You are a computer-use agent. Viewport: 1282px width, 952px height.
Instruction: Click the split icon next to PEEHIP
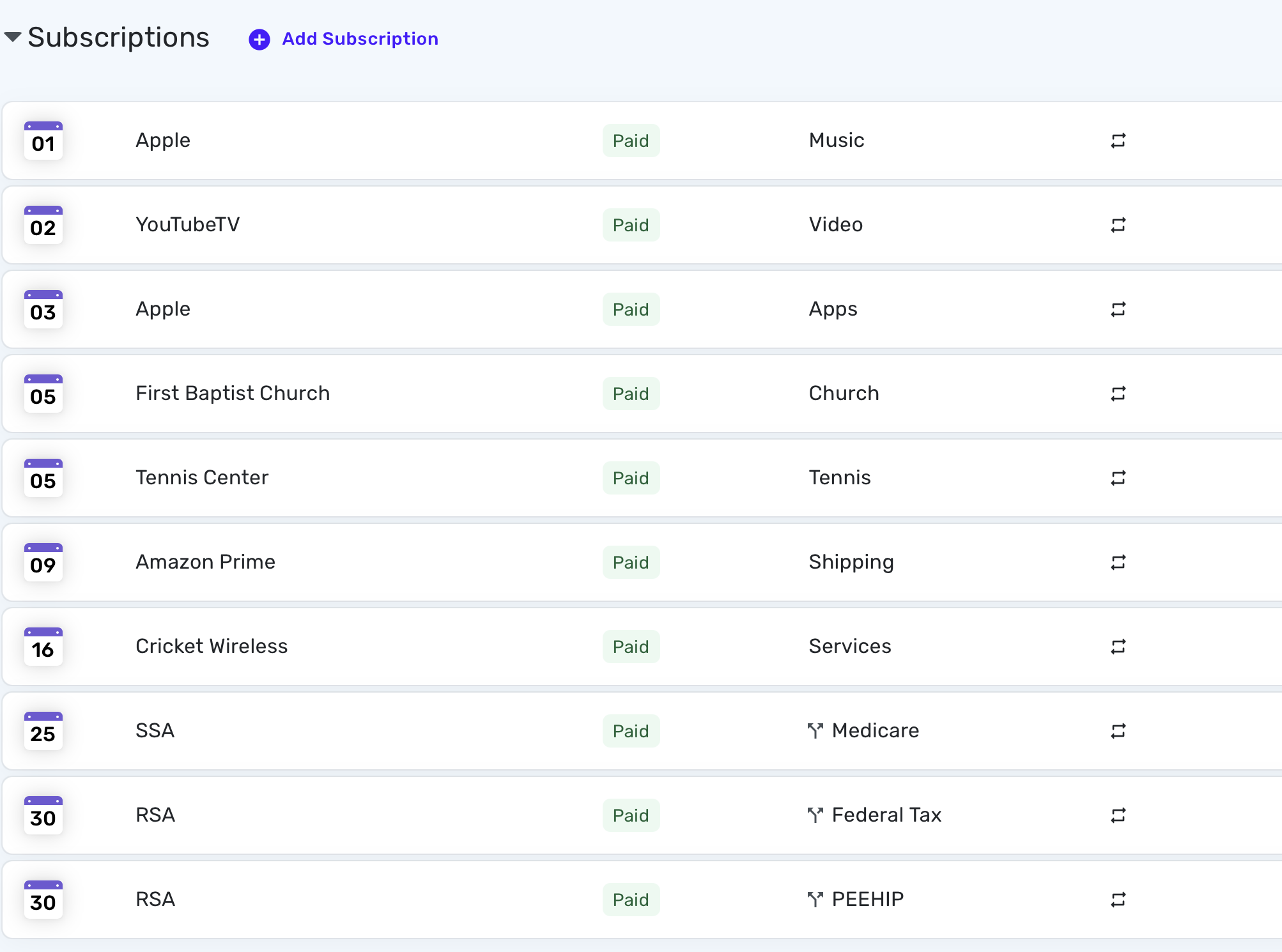(815, 899)
